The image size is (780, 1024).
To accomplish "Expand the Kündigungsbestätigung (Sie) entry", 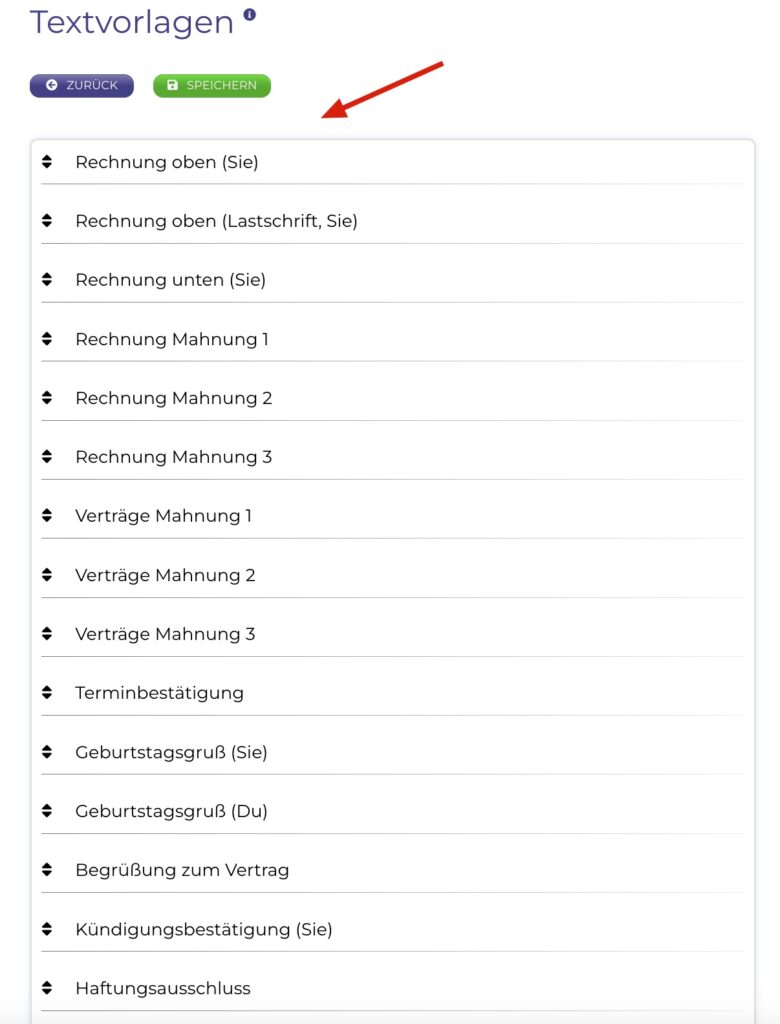I will coord(203,929).
